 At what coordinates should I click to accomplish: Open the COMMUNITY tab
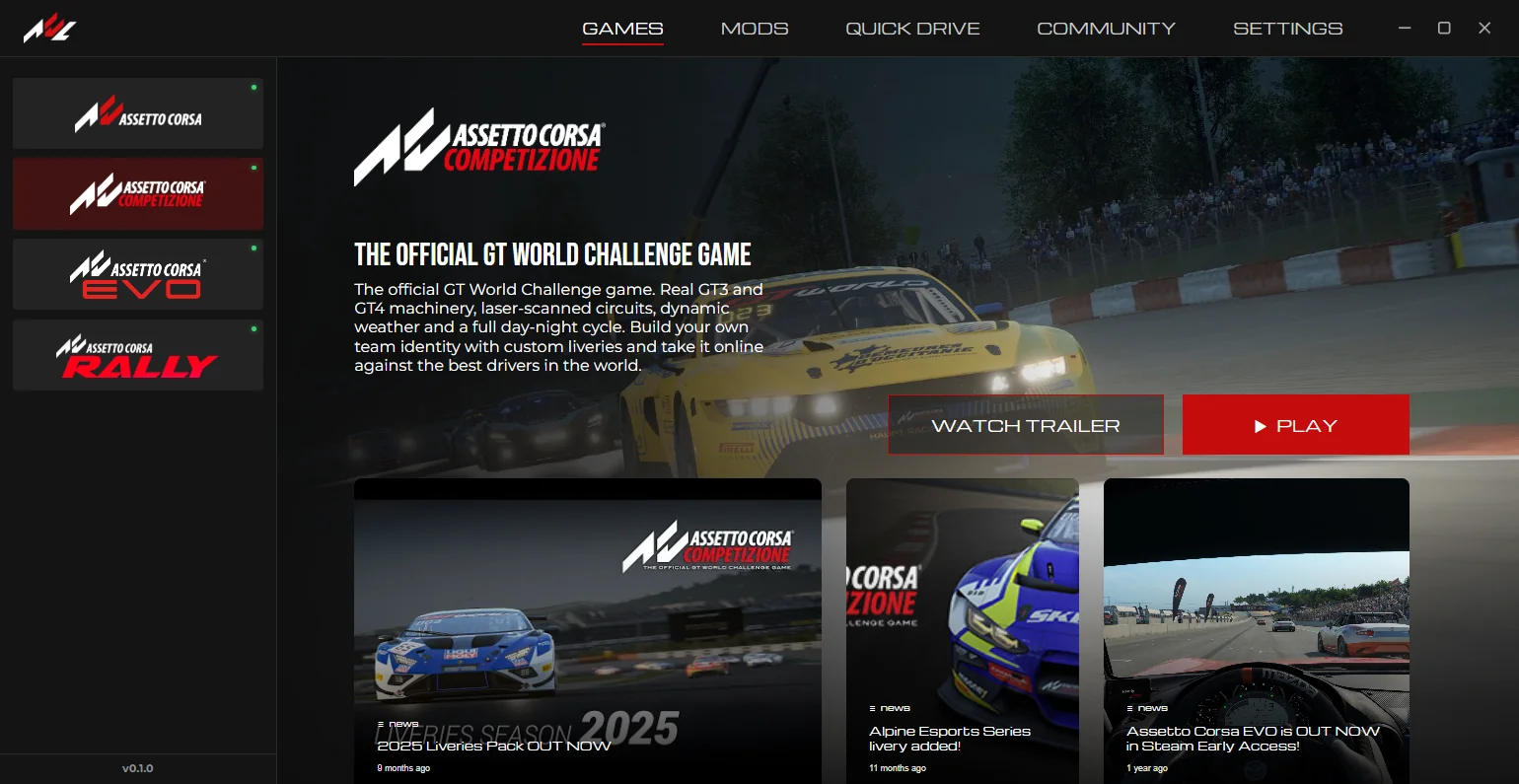1106,29
